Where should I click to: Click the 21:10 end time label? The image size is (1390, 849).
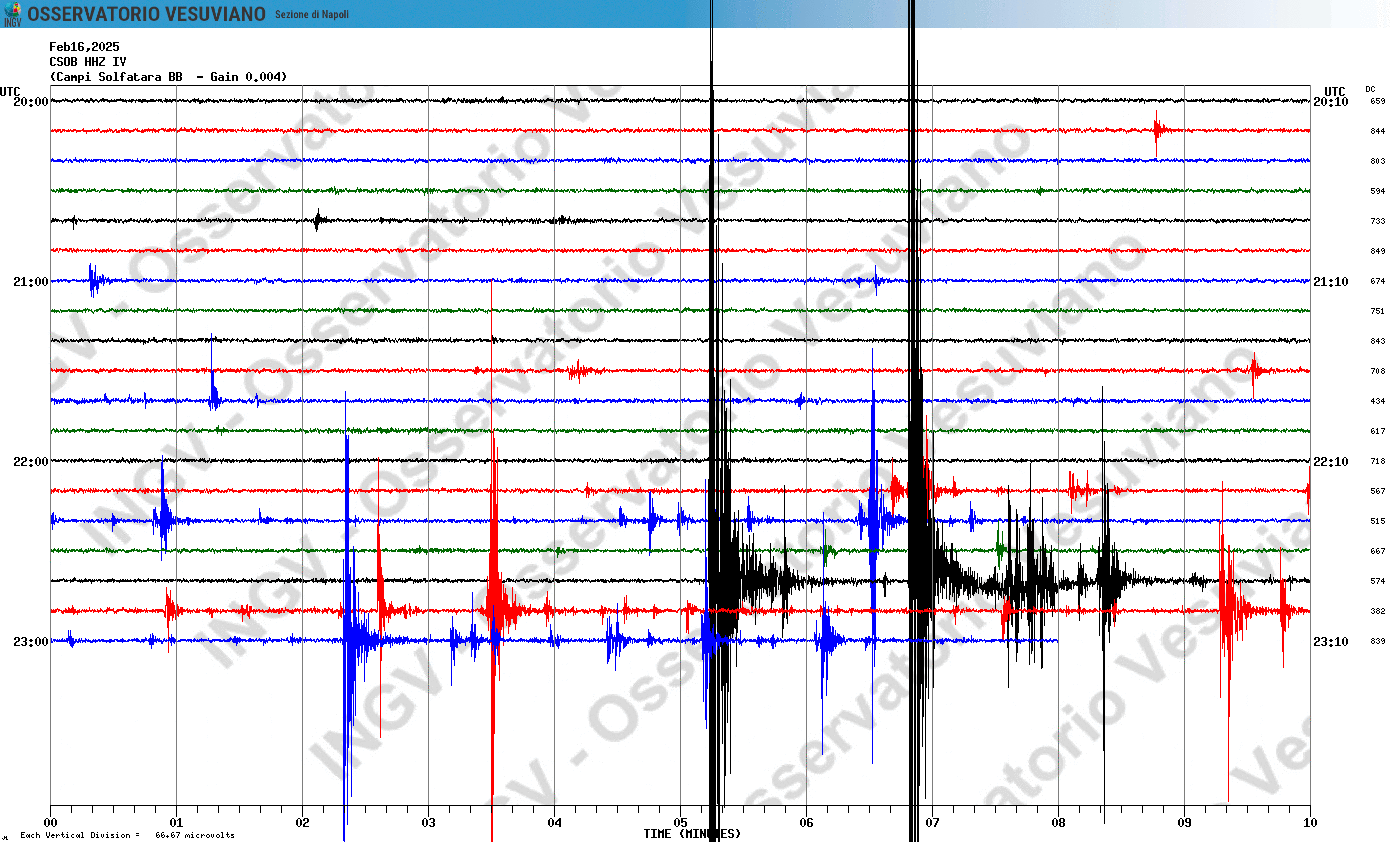1330,281
